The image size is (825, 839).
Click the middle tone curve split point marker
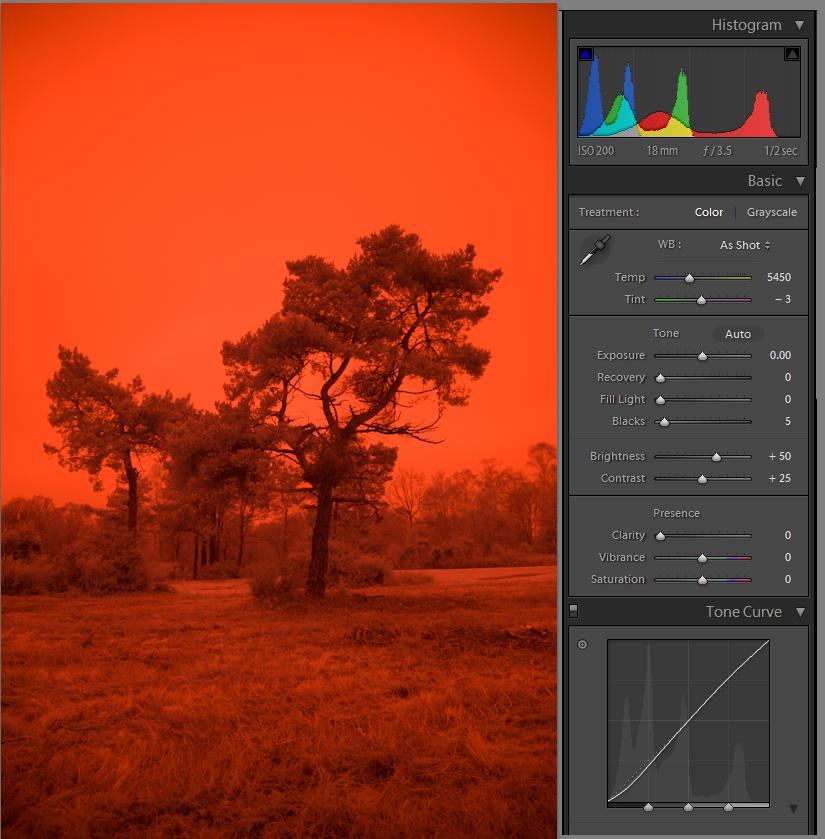tap(688, 807)
